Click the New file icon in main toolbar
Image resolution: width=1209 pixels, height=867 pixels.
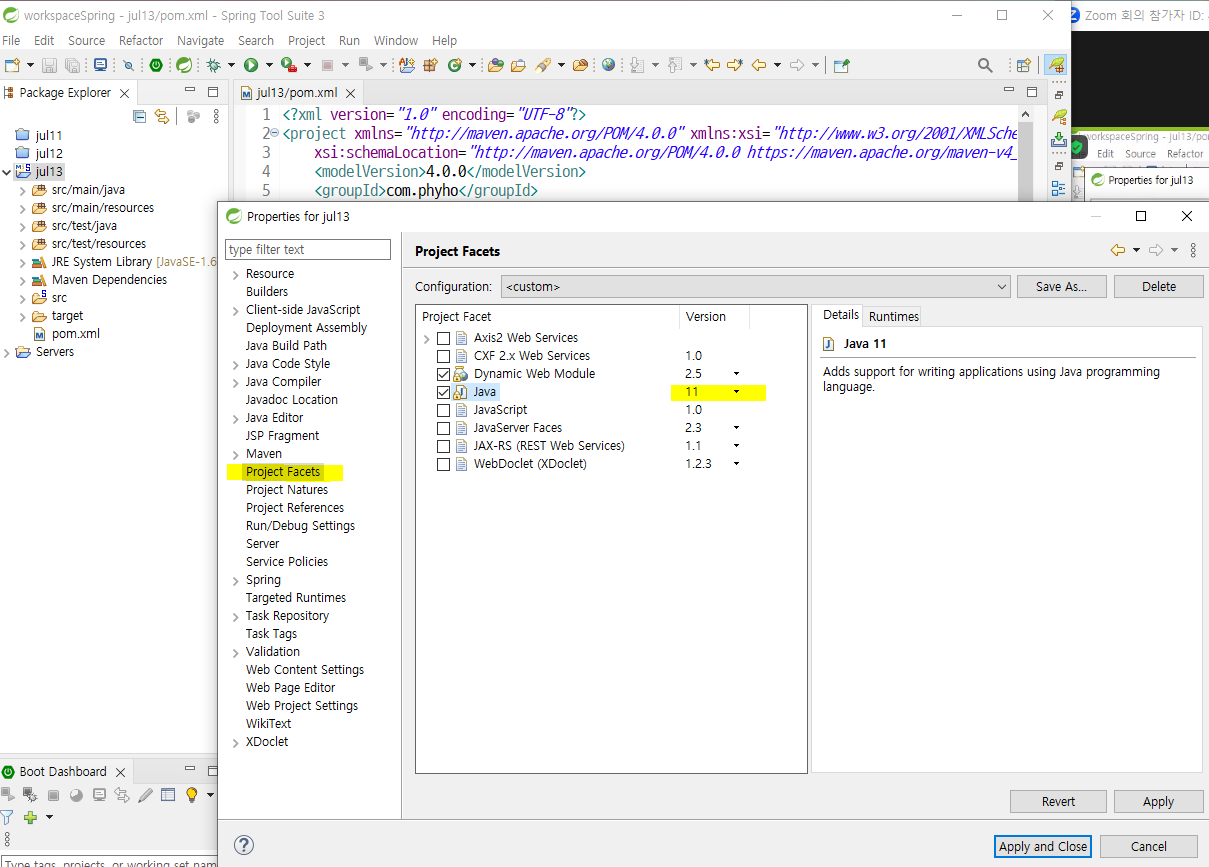[12, 65]
